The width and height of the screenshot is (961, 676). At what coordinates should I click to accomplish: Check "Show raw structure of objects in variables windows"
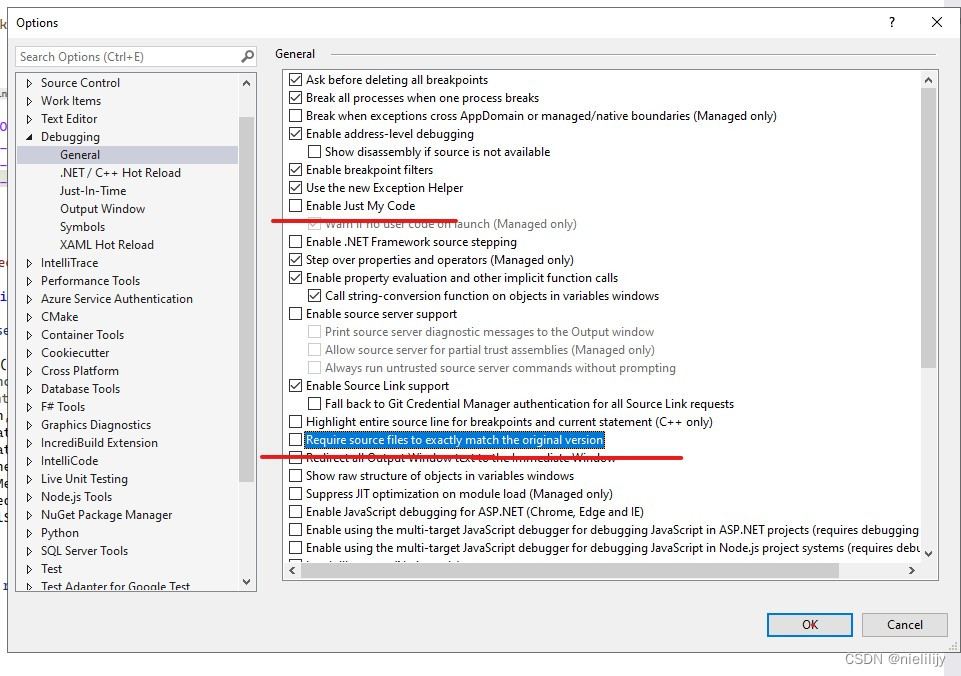[x=296, y=475]
